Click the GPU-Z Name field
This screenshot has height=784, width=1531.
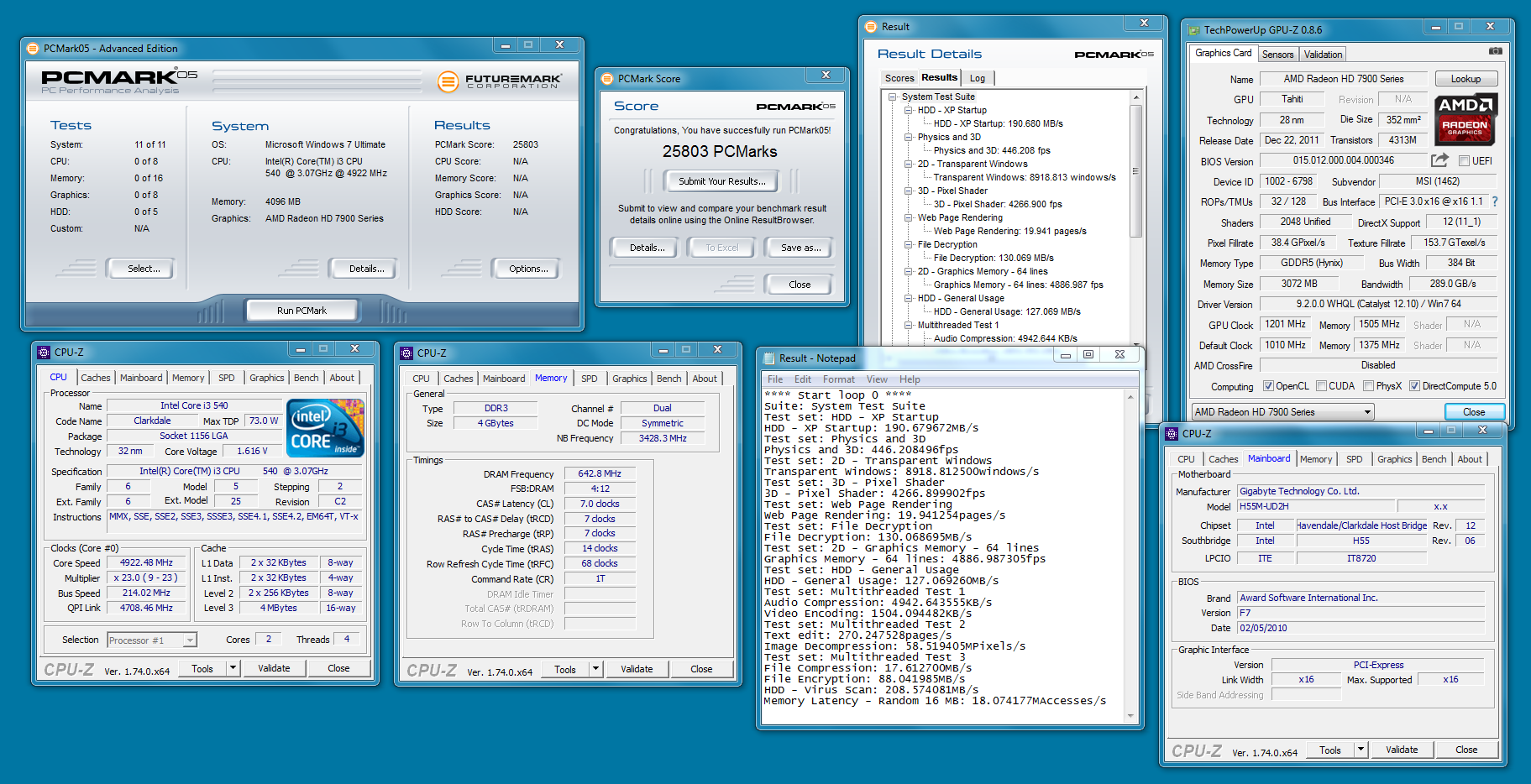pos(1343,79)
